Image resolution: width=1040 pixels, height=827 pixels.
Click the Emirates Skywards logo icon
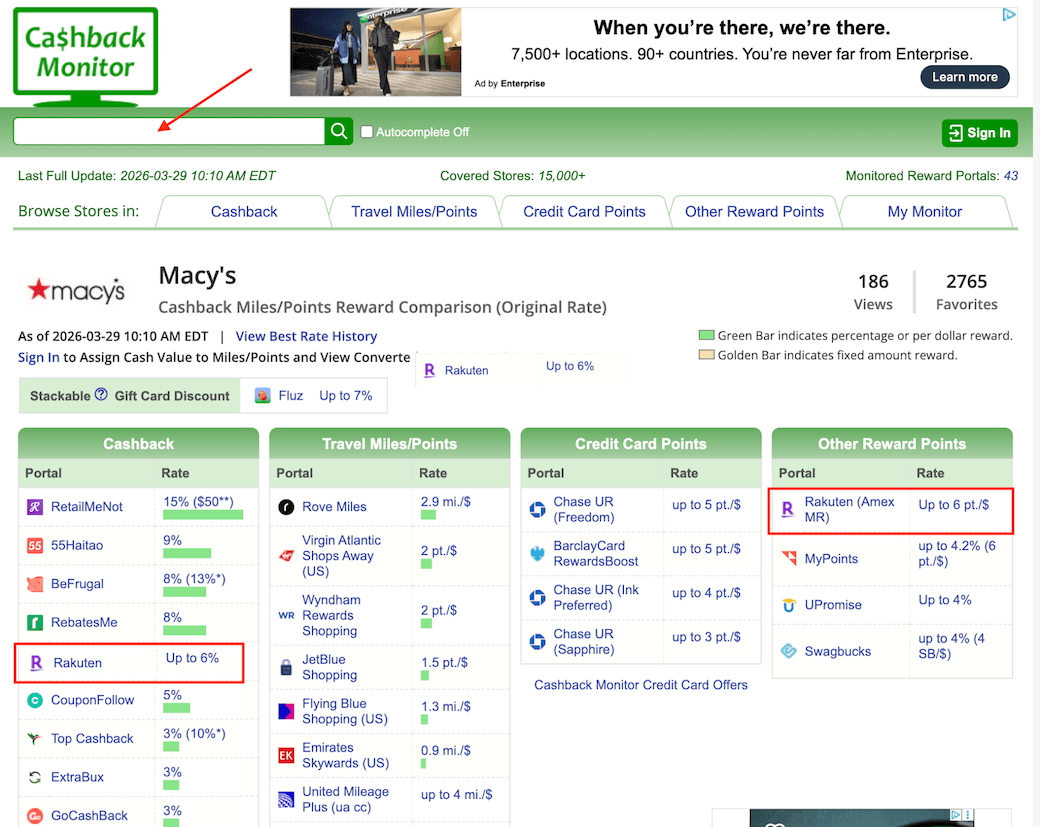(x=286, y=756)
